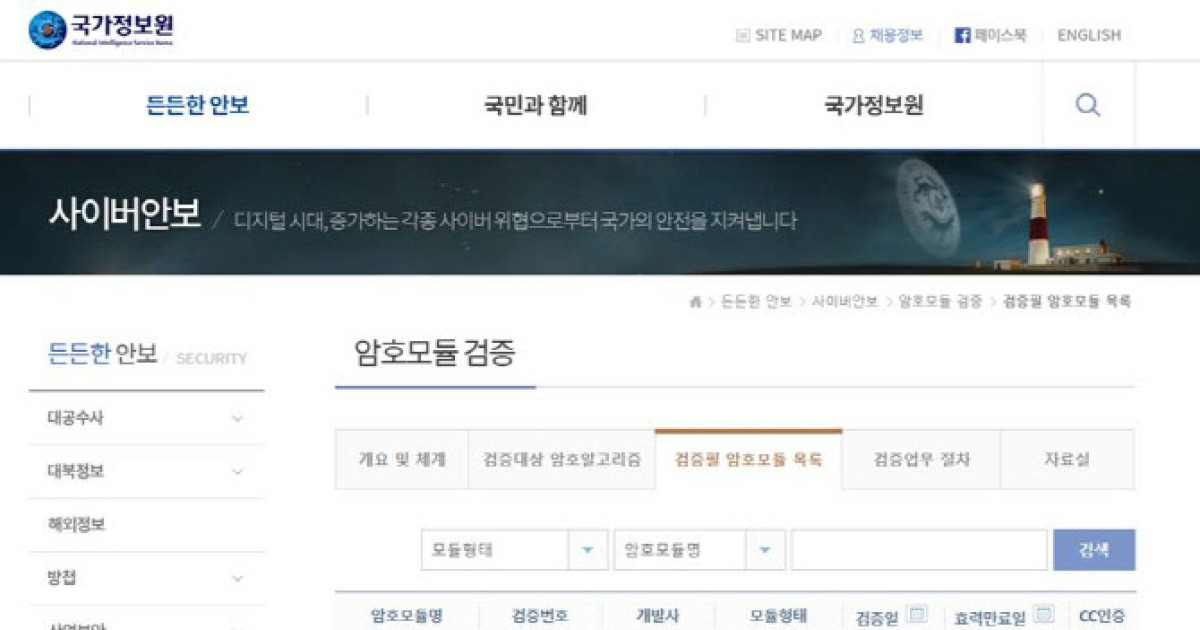Click the 검색 search button

(1094, 549)
